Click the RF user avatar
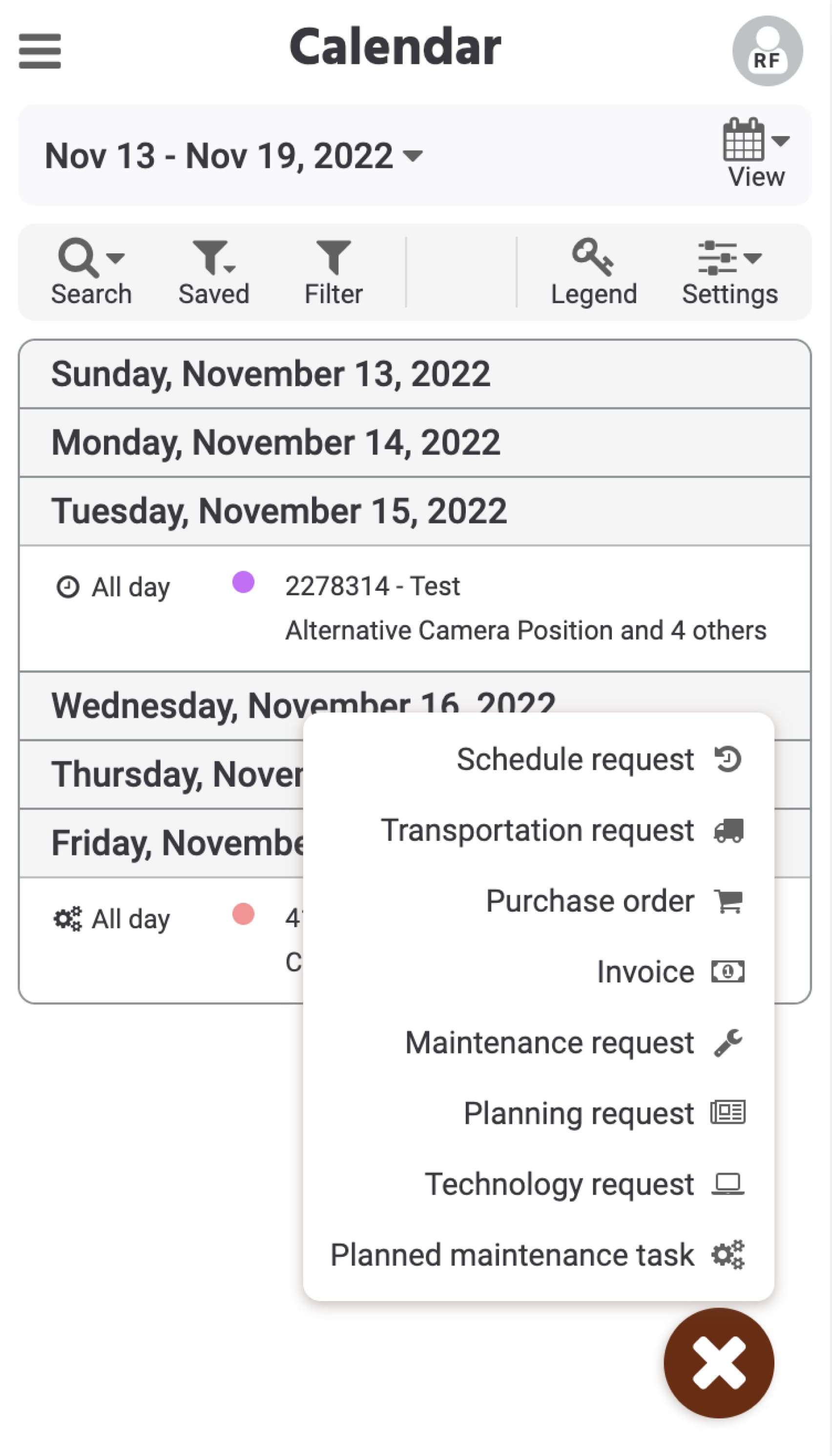The width and height of the screenshot is (832, 1456). pyautogui.click(x=767, y=51)
